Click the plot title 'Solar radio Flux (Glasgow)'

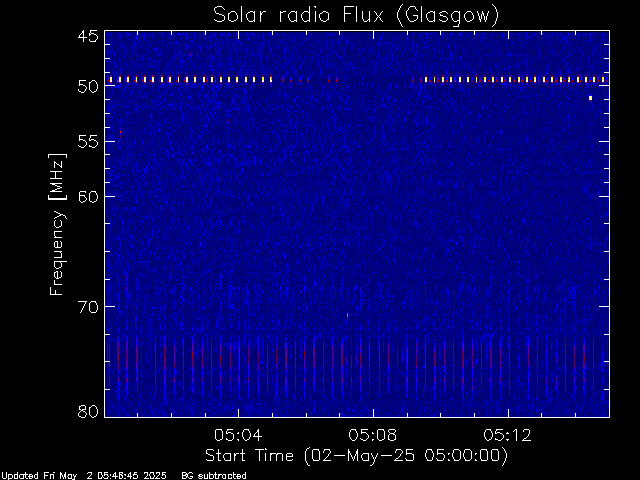(x=356, y=15)
